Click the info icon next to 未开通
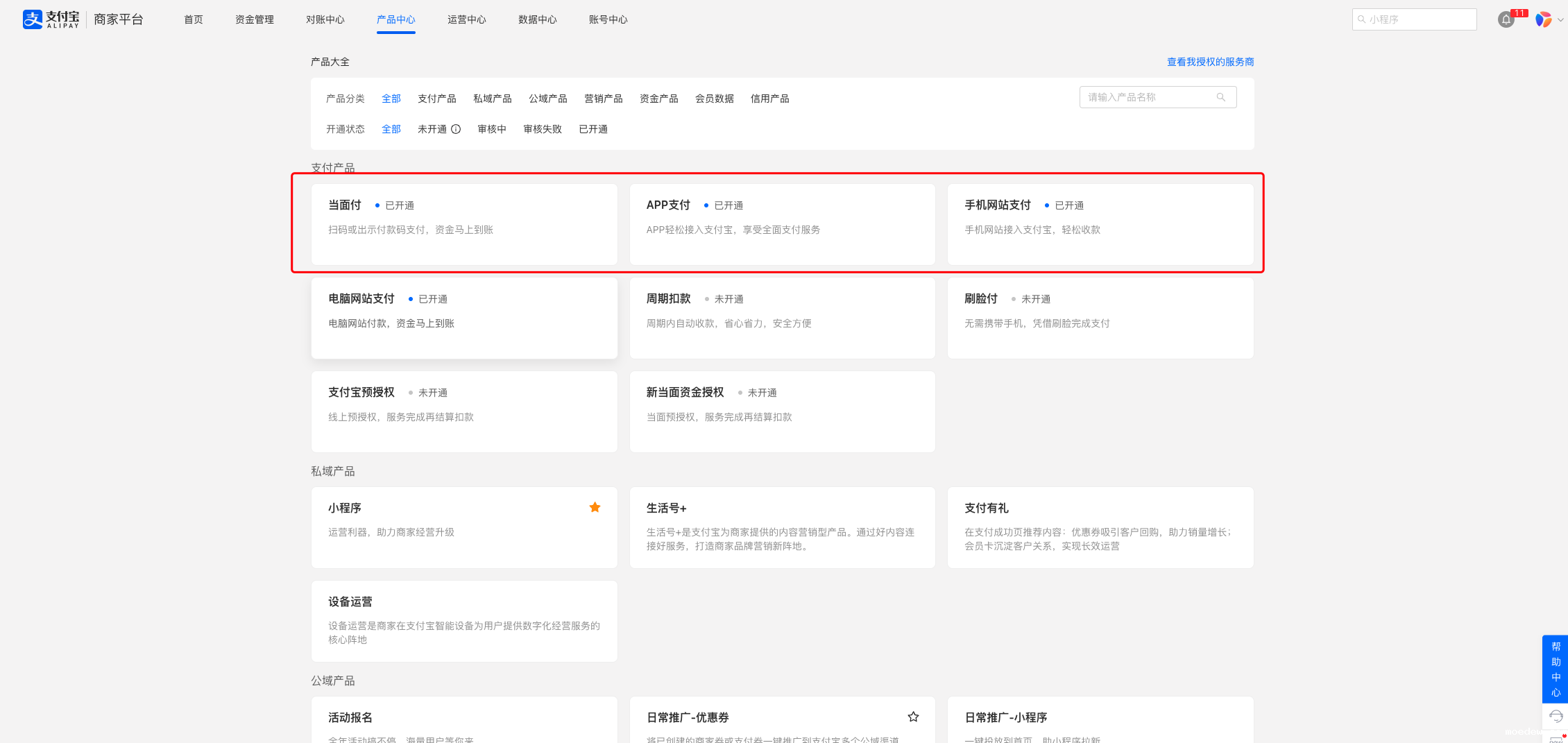This screenshot has height=743, width=1568. pos(456,129)
